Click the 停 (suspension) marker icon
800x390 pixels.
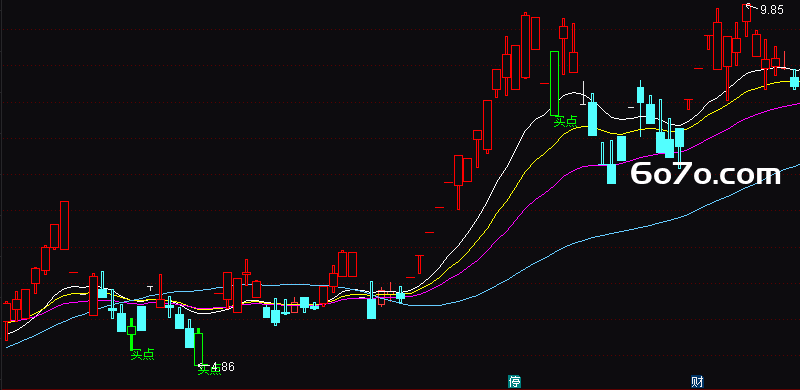(514, 381)
